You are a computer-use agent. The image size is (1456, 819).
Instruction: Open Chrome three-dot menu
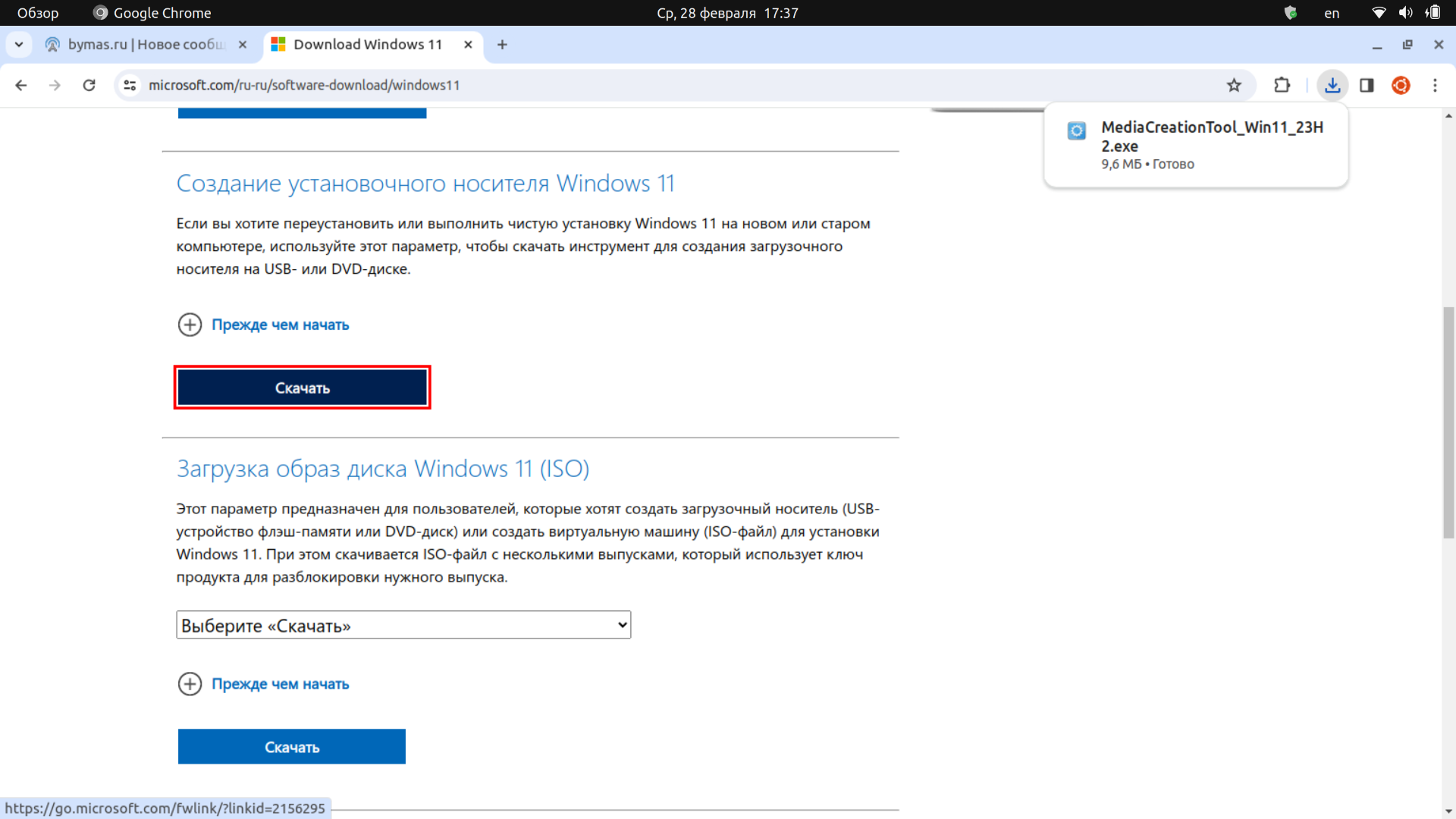[x=1435, y=86]
